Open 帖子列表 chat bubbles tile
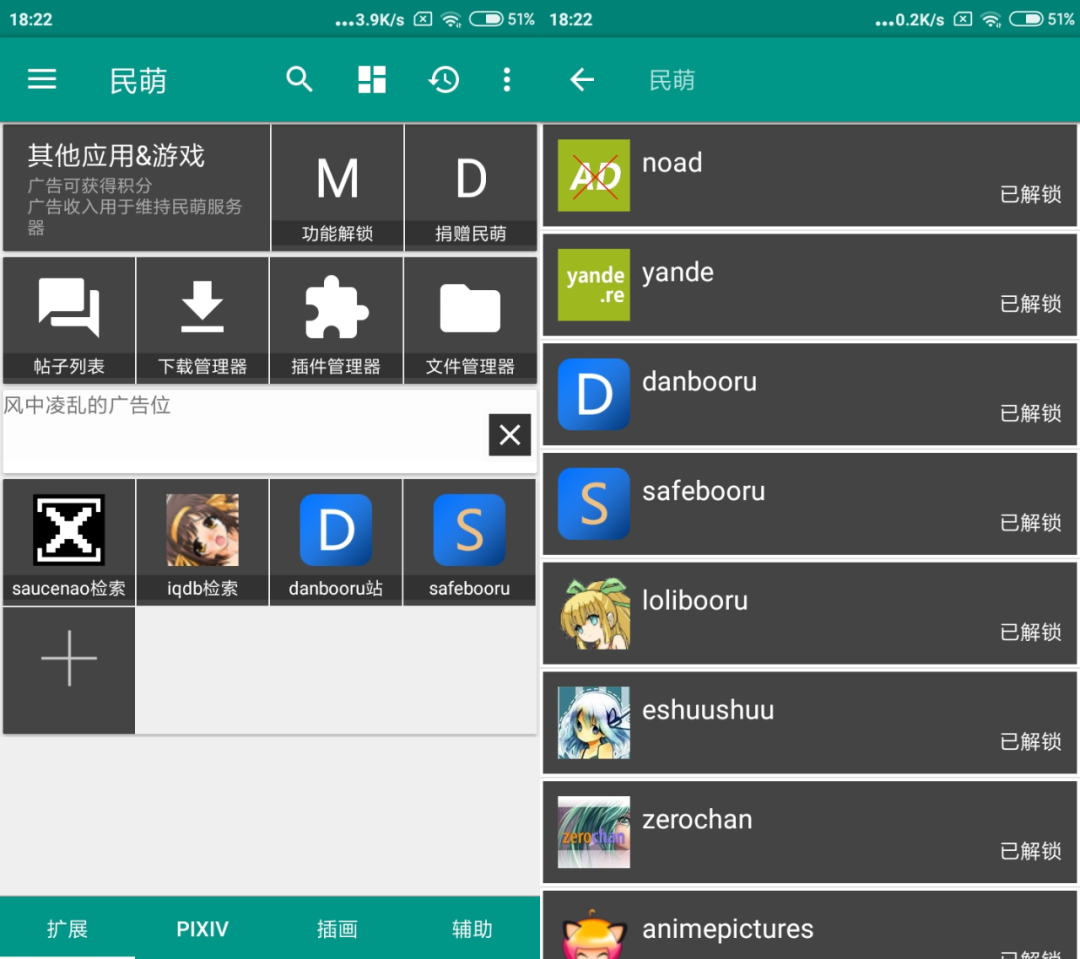1080x959 pixels. [x=69, y=320]
